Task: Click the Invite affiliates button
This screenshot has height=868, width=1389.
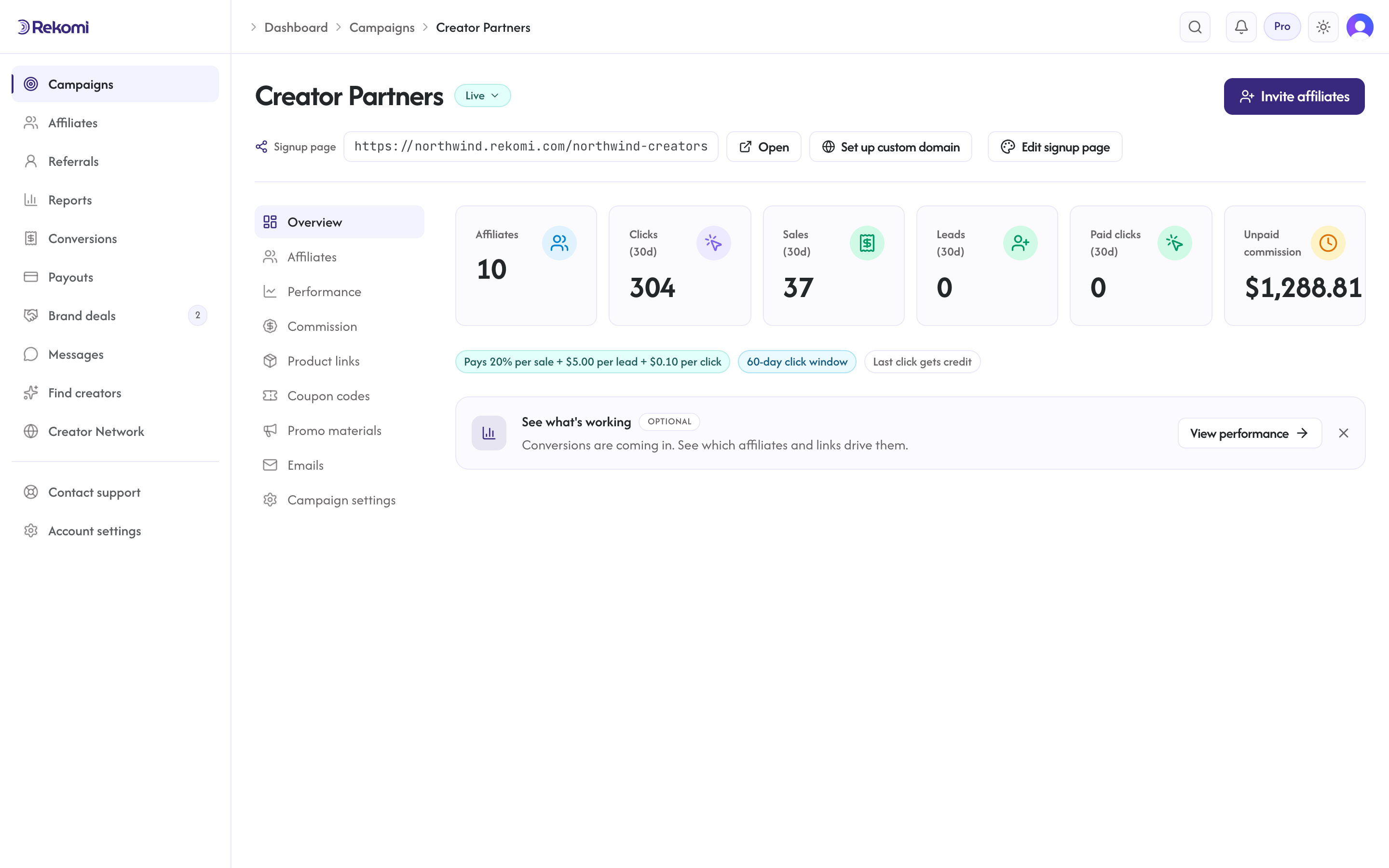Action: [x=1294, y=96]
